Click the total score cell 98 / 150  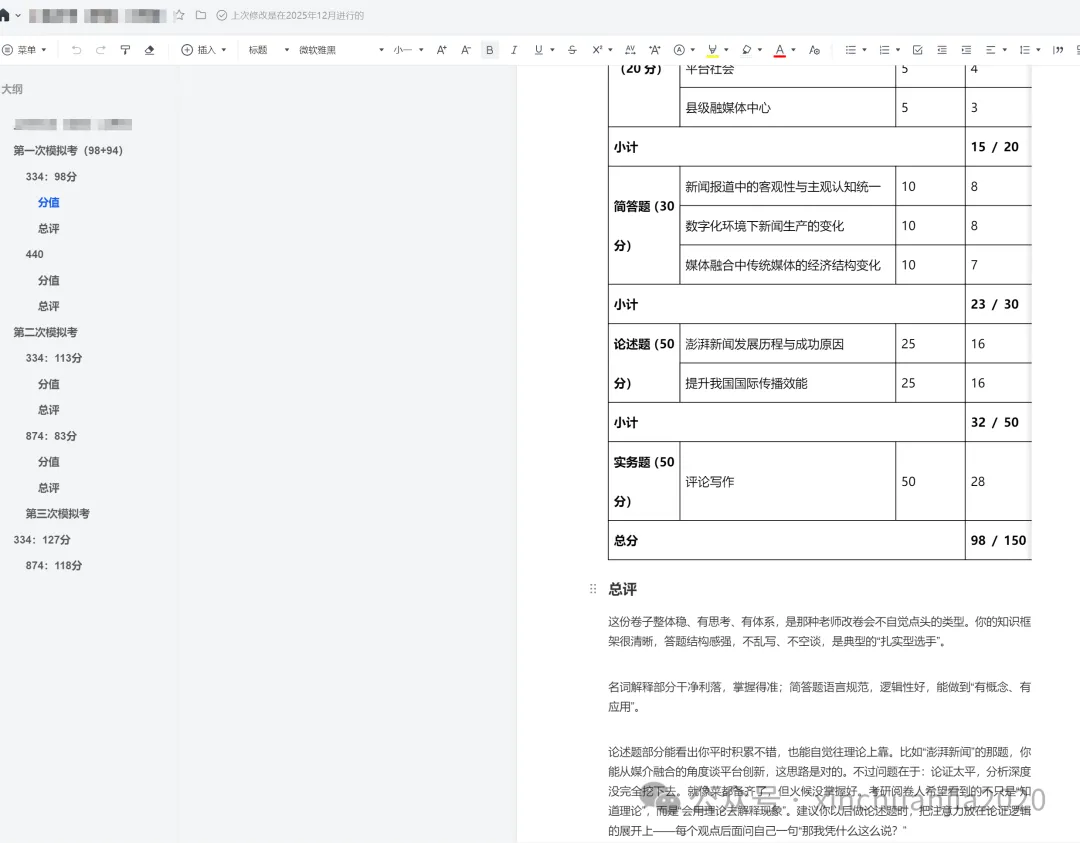tap(998, 540)
